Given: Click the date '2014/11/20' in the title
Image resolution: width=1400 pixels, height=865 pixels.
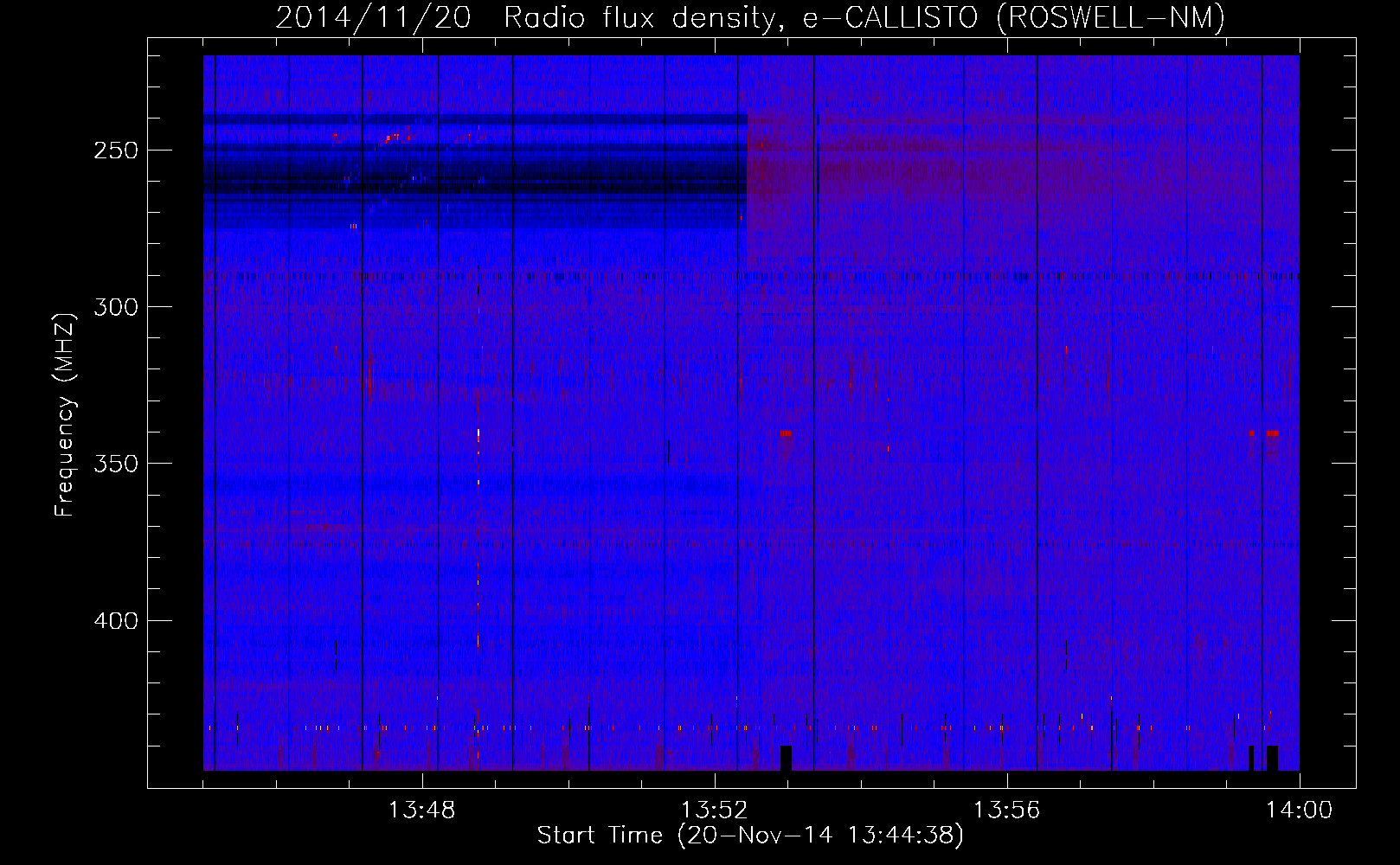Looking at the screenshot, I should point(373,17).
